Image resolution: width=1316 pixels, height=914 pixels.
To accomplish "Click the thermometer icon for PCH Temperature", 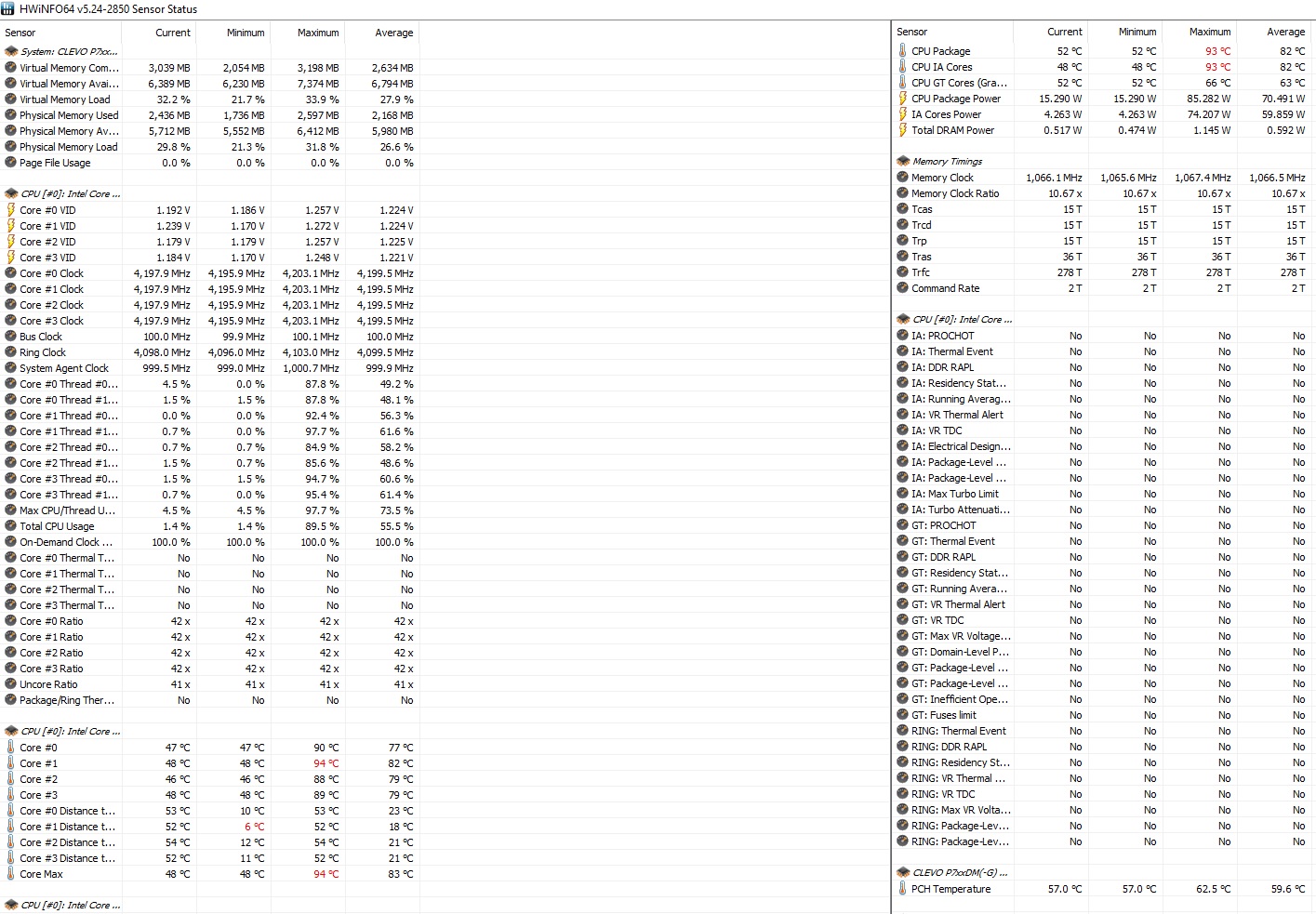I will tap(902, 888).
